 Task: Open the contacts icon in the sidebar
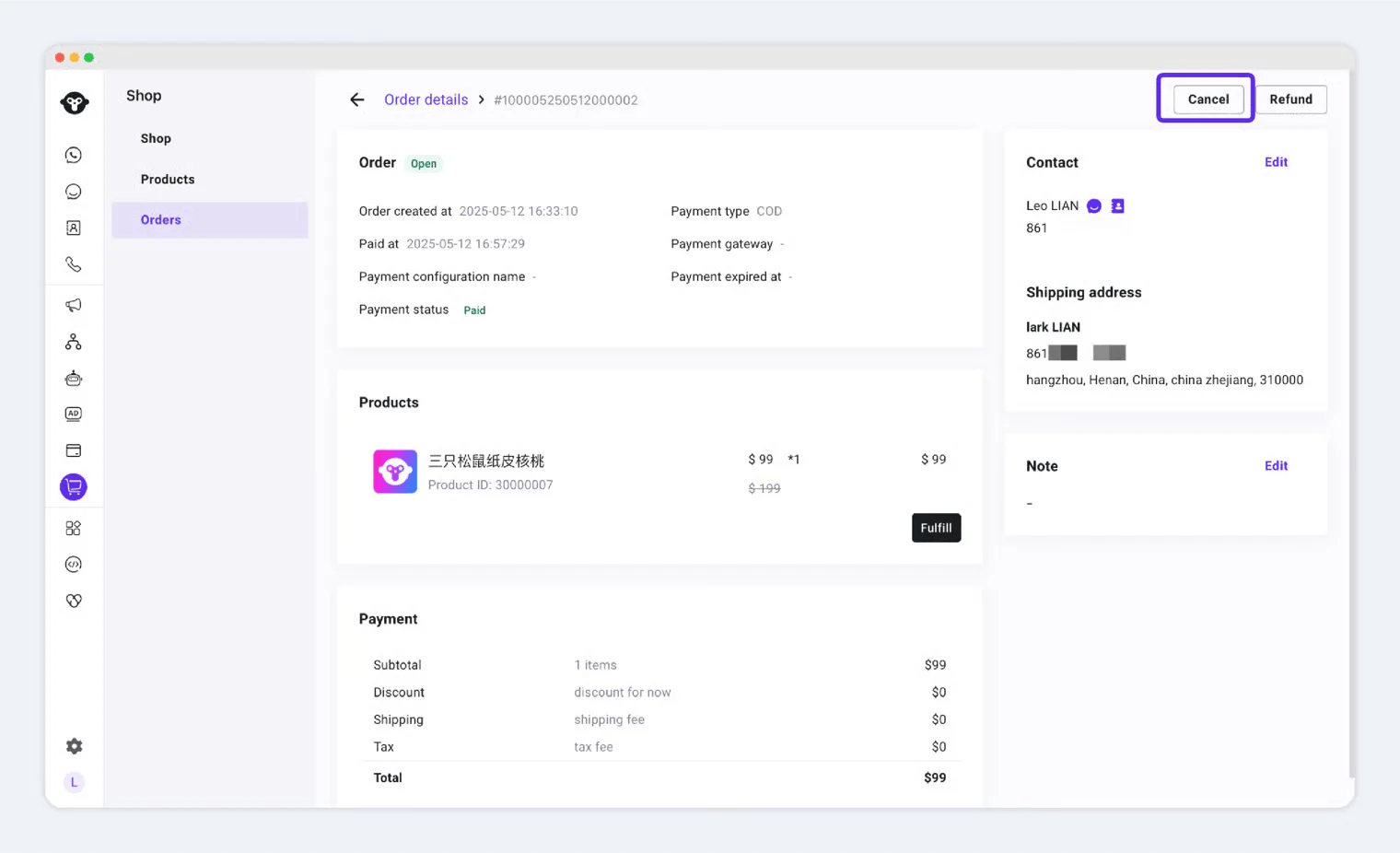click(74, 228)
